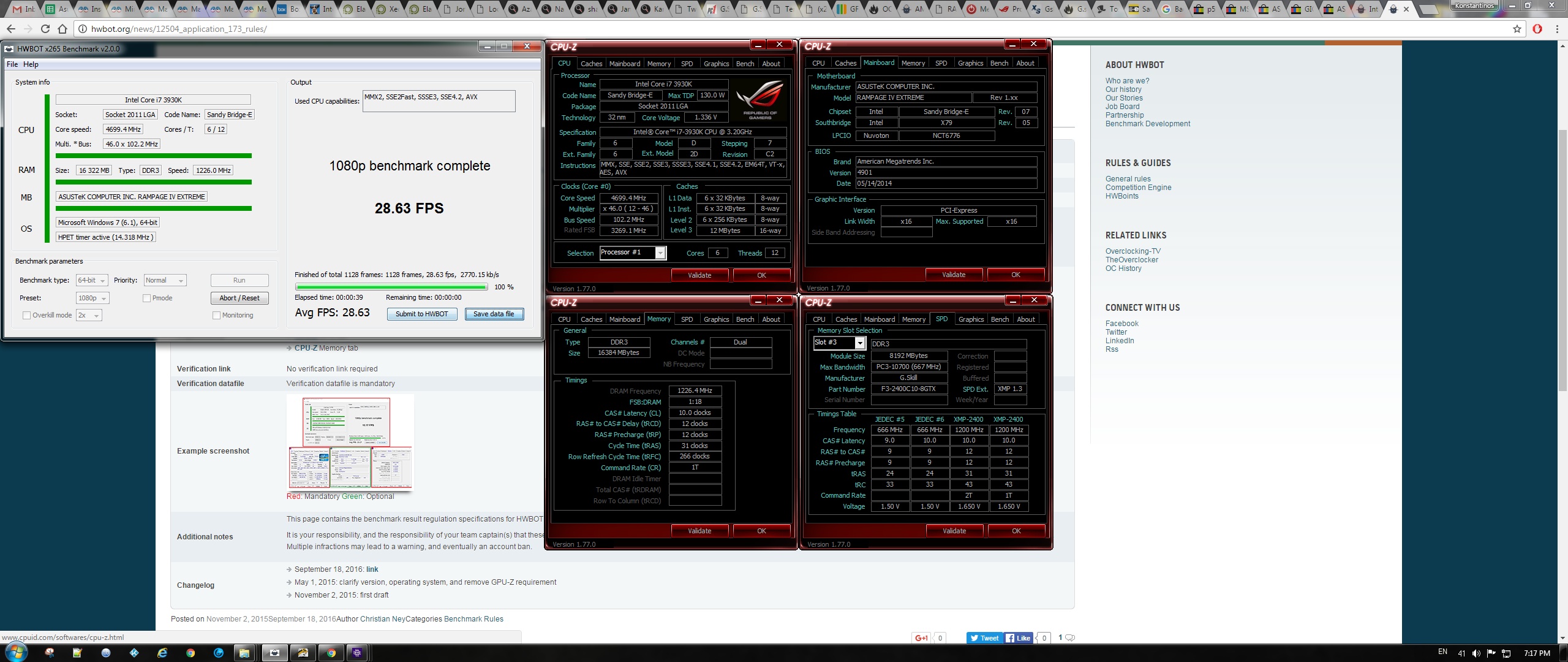Open the File menu in HWBOT x265

coord(12,64)
